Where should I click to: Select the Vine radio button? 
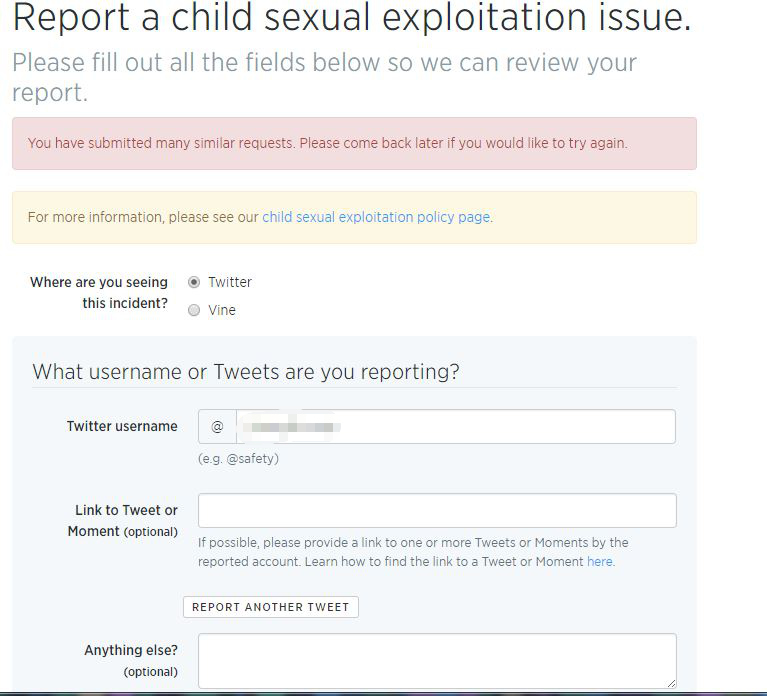(194, 310)
